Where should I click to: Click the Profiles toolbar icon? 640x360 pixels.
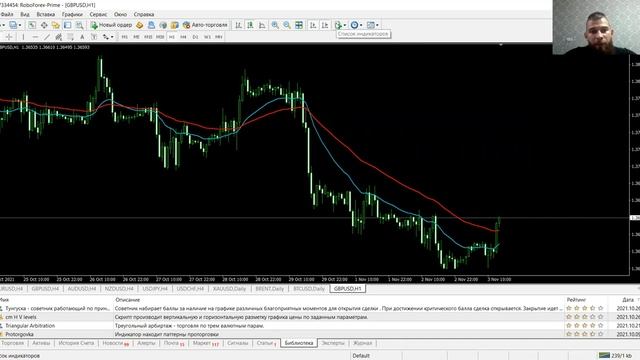[x=13, y=25]
